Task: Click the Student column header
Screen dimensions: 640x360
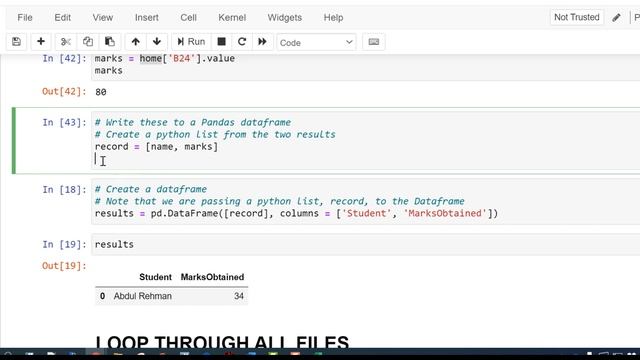Action: click(155, 277)
